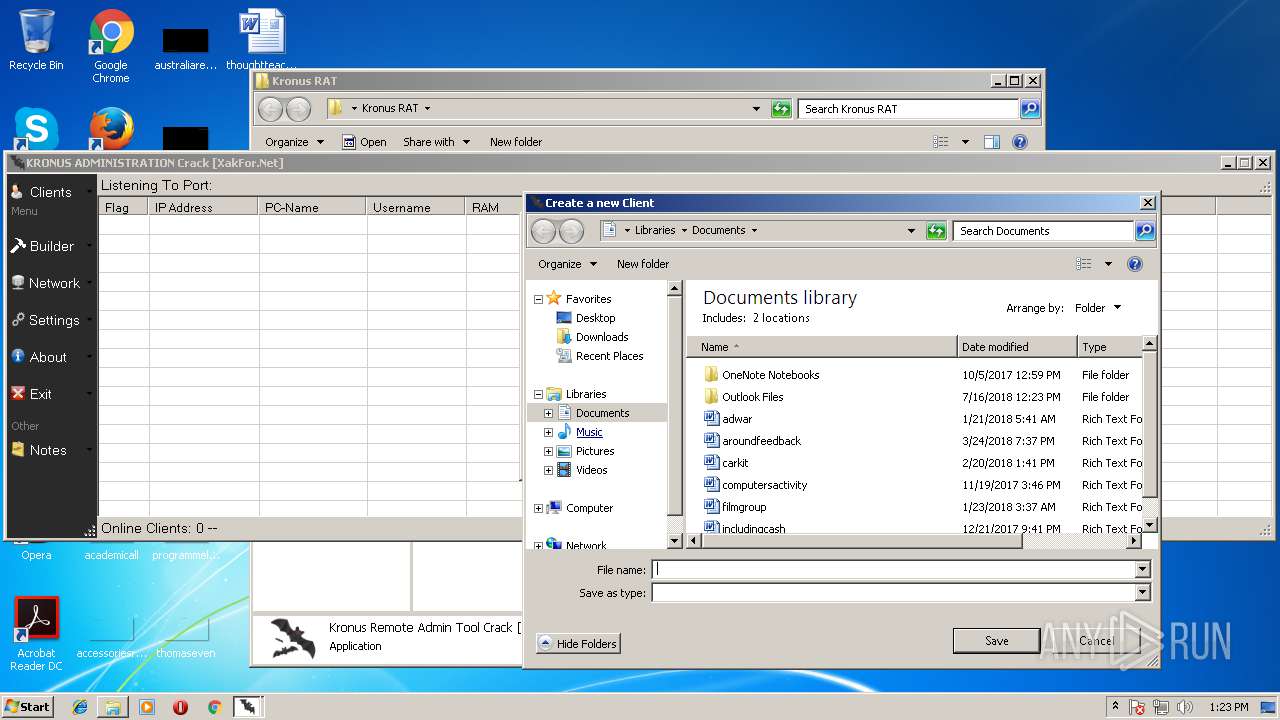Open Google Chrome desktop shortcut
The image size is (1280, 720).
click(x=111, y=46)
